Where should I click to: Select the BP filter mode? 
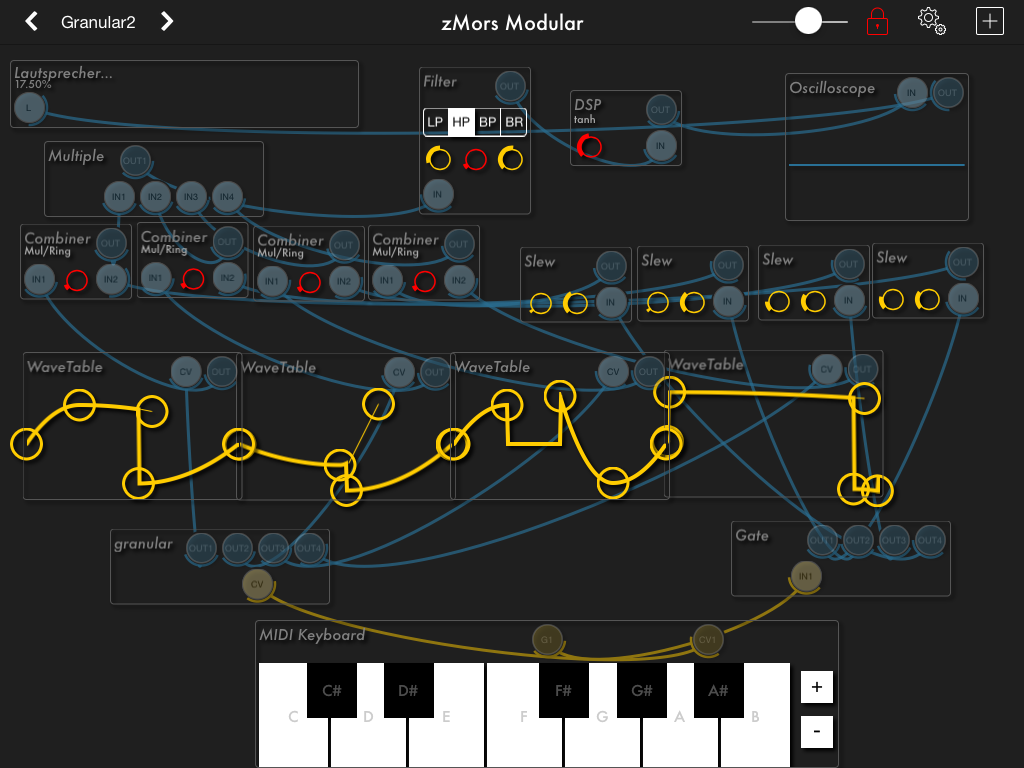pos(487,122)
